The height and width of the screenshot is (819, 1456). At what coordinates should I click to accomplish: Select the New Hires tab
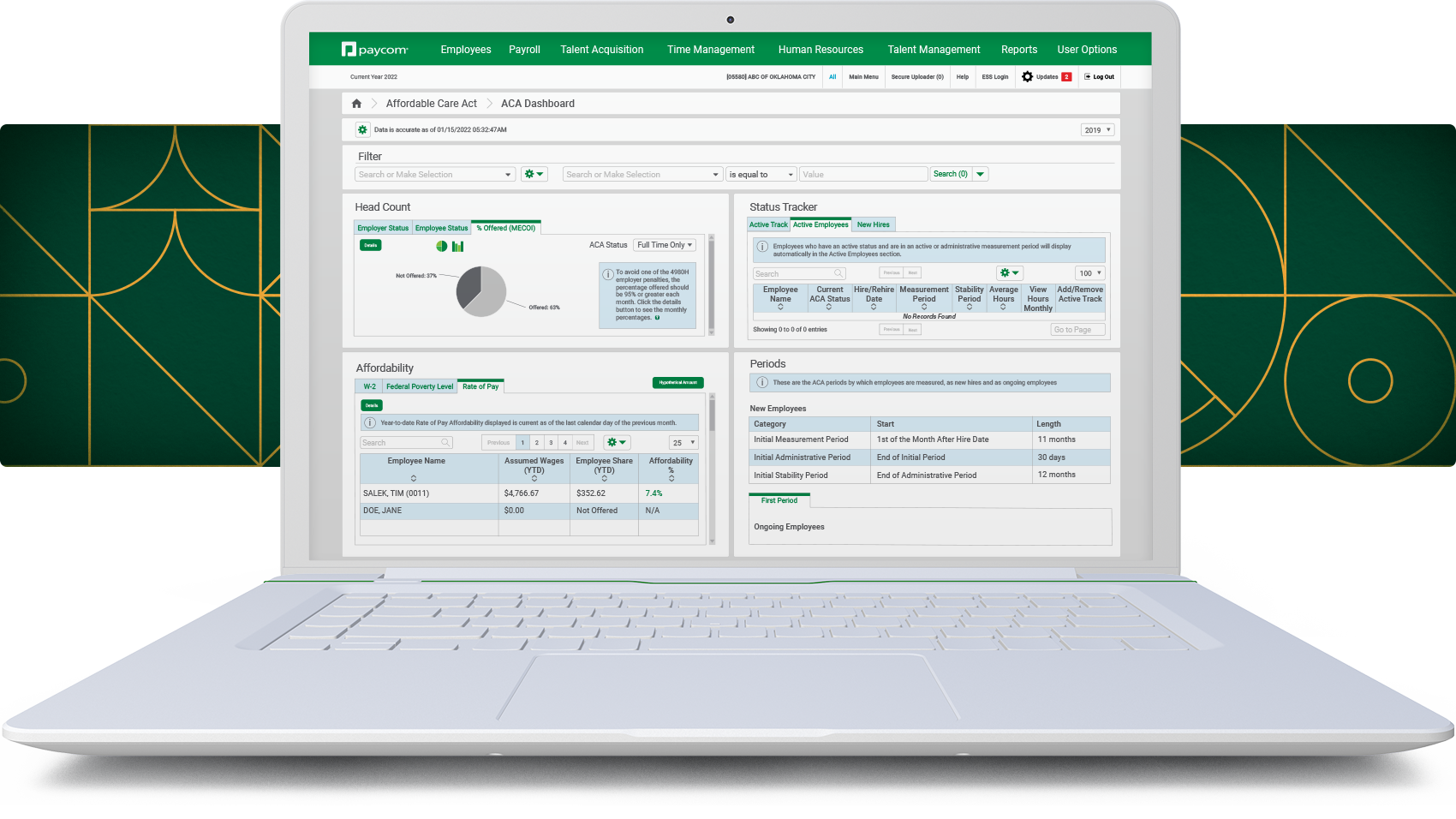pyautogui.click(x=873, y=225)
